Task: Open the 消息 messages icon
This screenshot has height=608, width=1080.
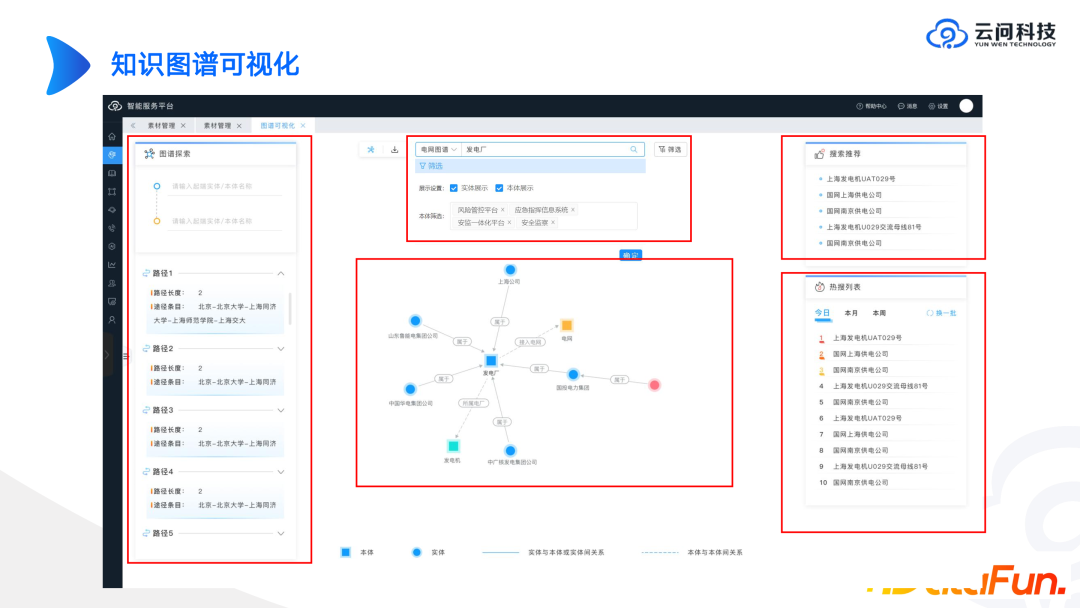Action: 901,106
